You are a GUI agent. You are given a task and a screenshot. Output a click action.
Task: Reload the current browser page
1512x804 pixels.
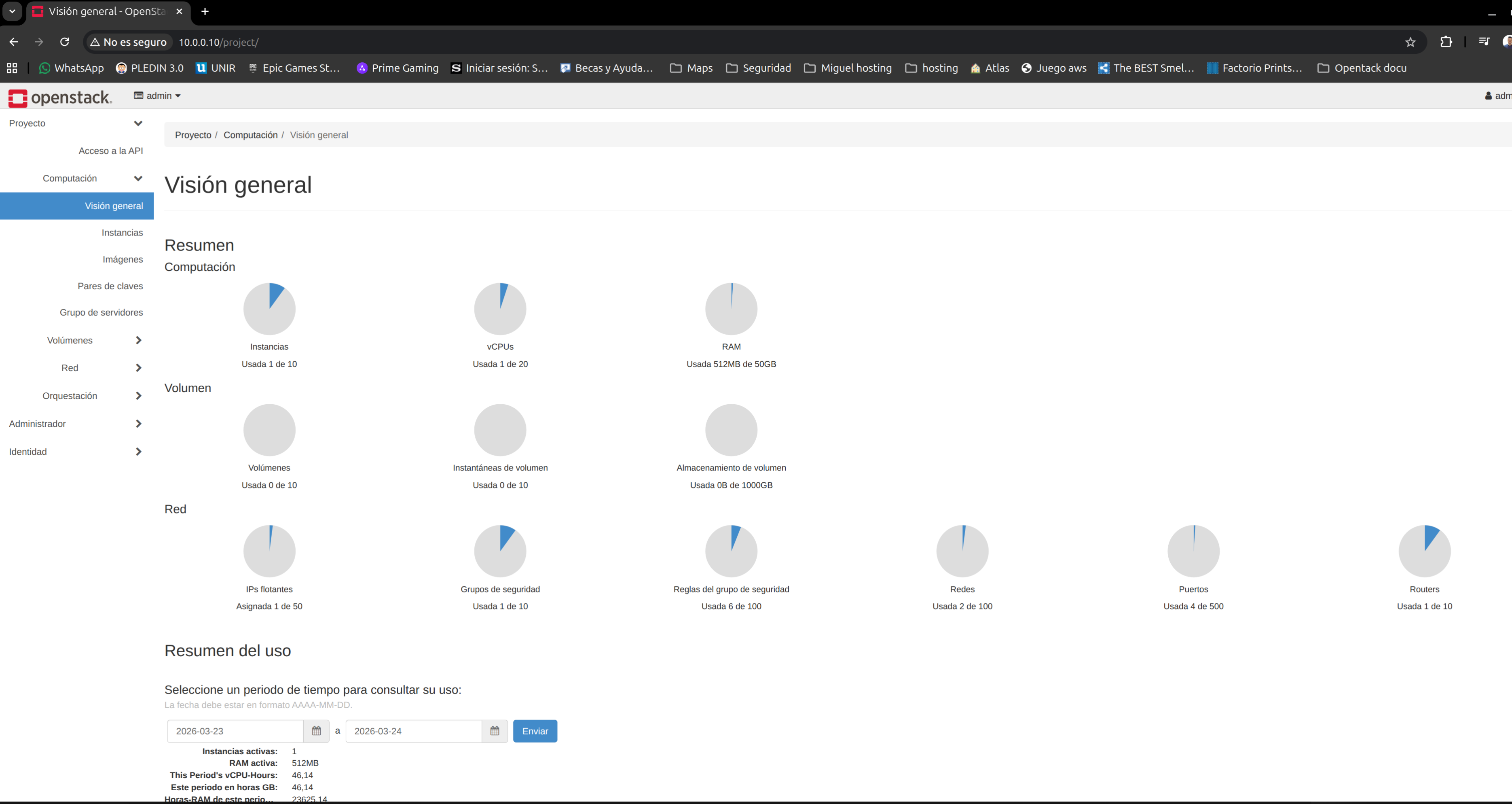[65, 42]
